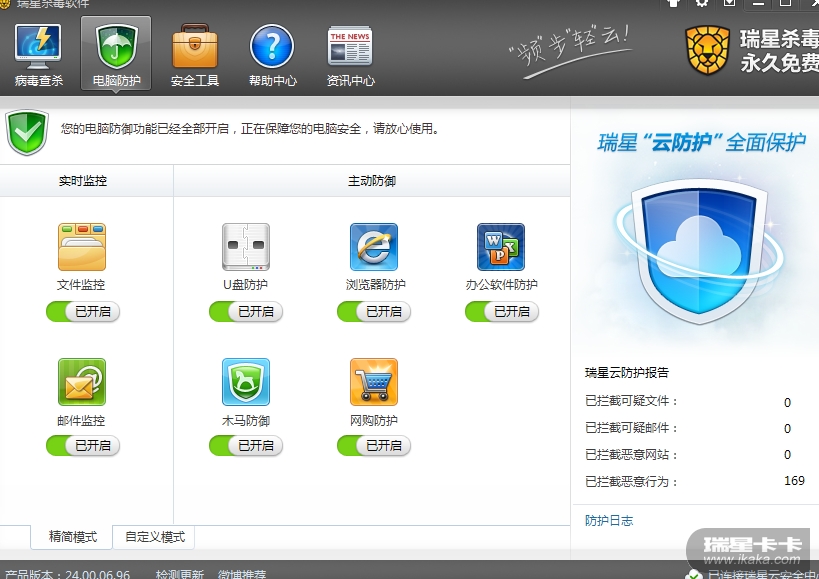Open the 帮助中心 question mark icon
The height and width of the screenshot is (579, 819).
coord(272,46)
